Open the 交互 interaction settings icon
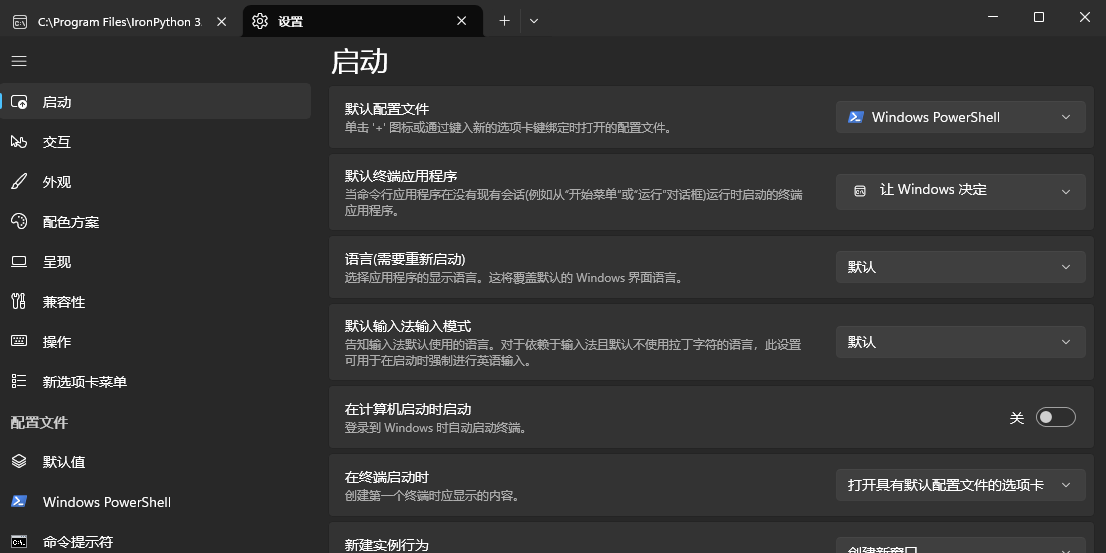This screenshot has width=1106, height=553. (18, 142)
